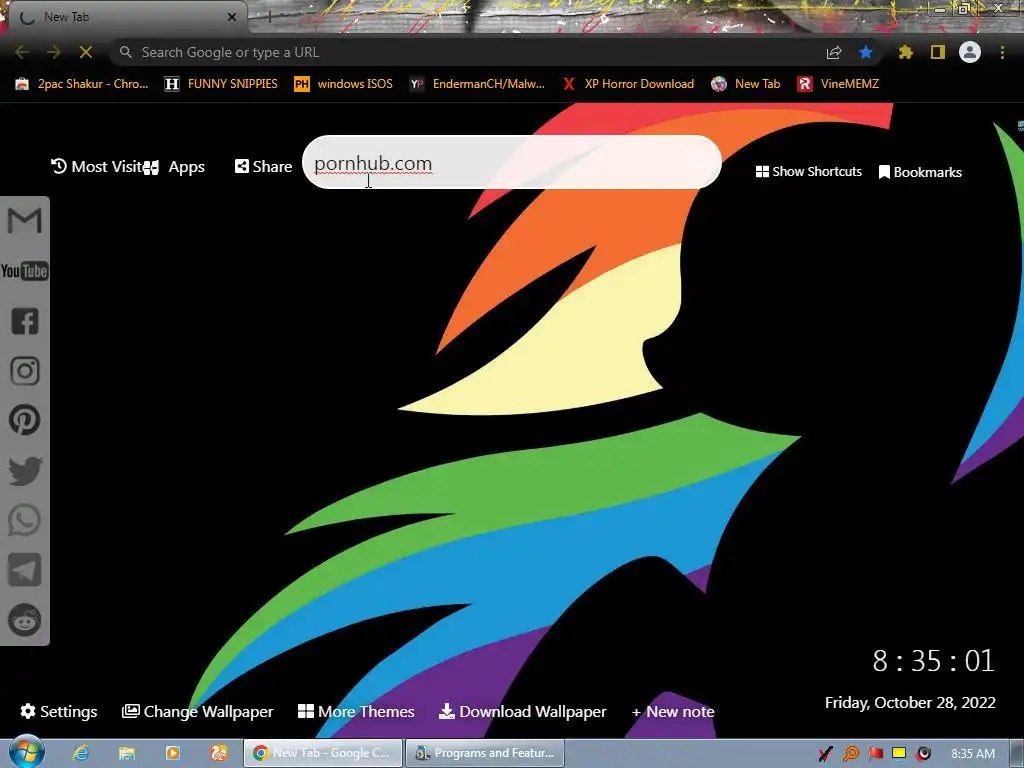Open Most Visited sites list
Image resolution: width=1024 pixels, height=768 pixels.
click(x=96, y=167)
